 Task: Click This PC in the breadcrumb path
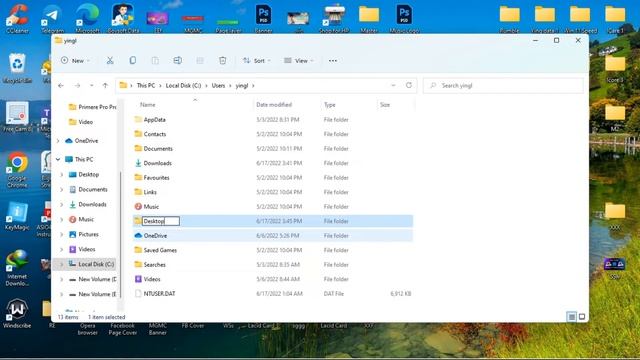(146, 85)
